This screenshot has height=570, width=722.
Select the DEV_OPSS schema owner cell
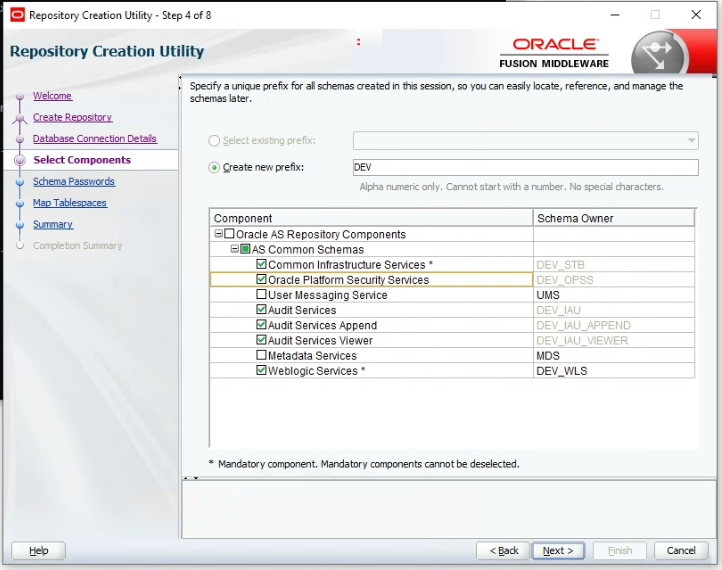(614, 280)
